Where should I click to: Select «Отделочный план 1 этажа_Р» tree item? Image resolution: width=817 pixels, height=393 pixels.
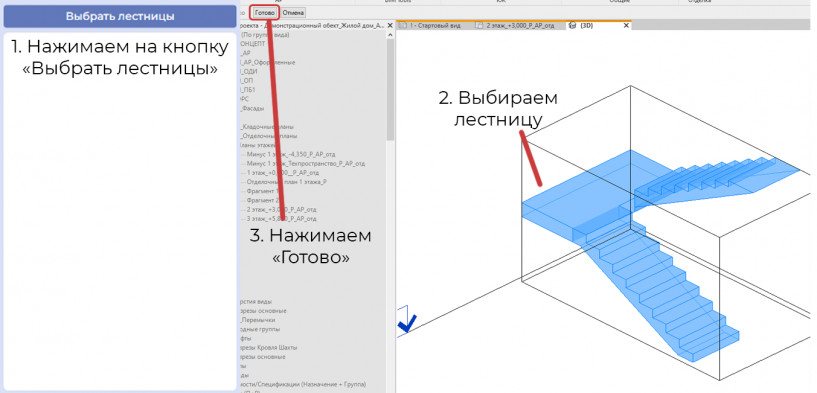(287, 181)
